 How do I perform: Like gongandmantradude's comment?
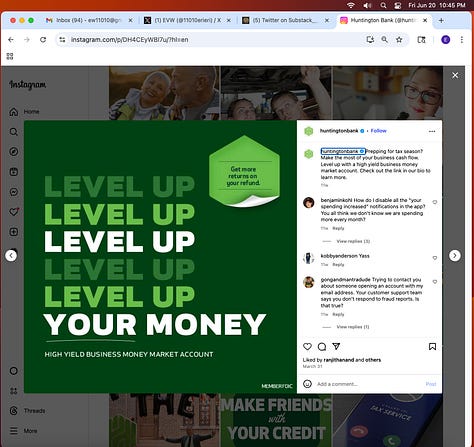tap(435, 282)
